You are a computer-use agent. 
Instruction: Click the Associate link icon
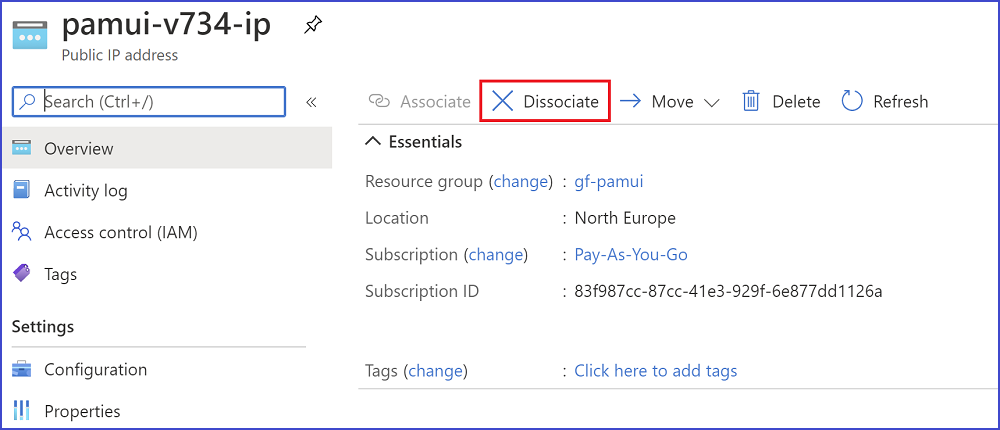(379, 101)
